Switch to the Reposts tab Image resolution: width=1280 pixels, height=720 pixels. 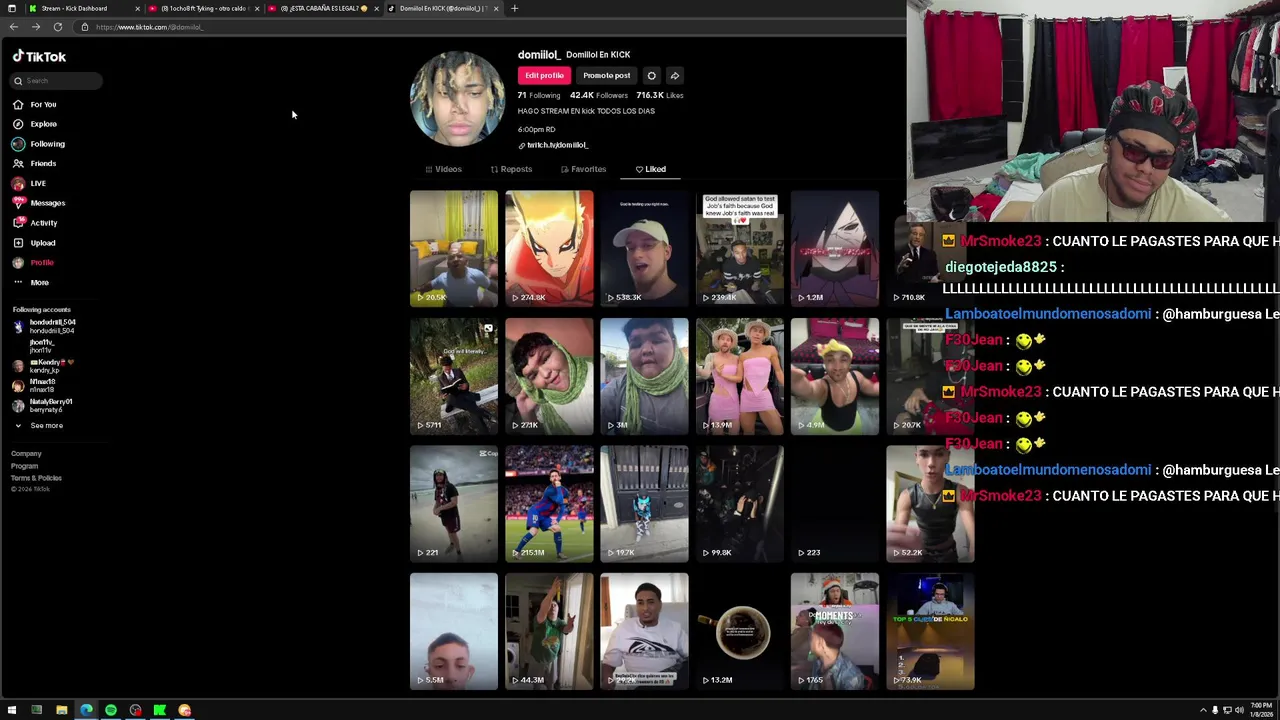point(511,169)
